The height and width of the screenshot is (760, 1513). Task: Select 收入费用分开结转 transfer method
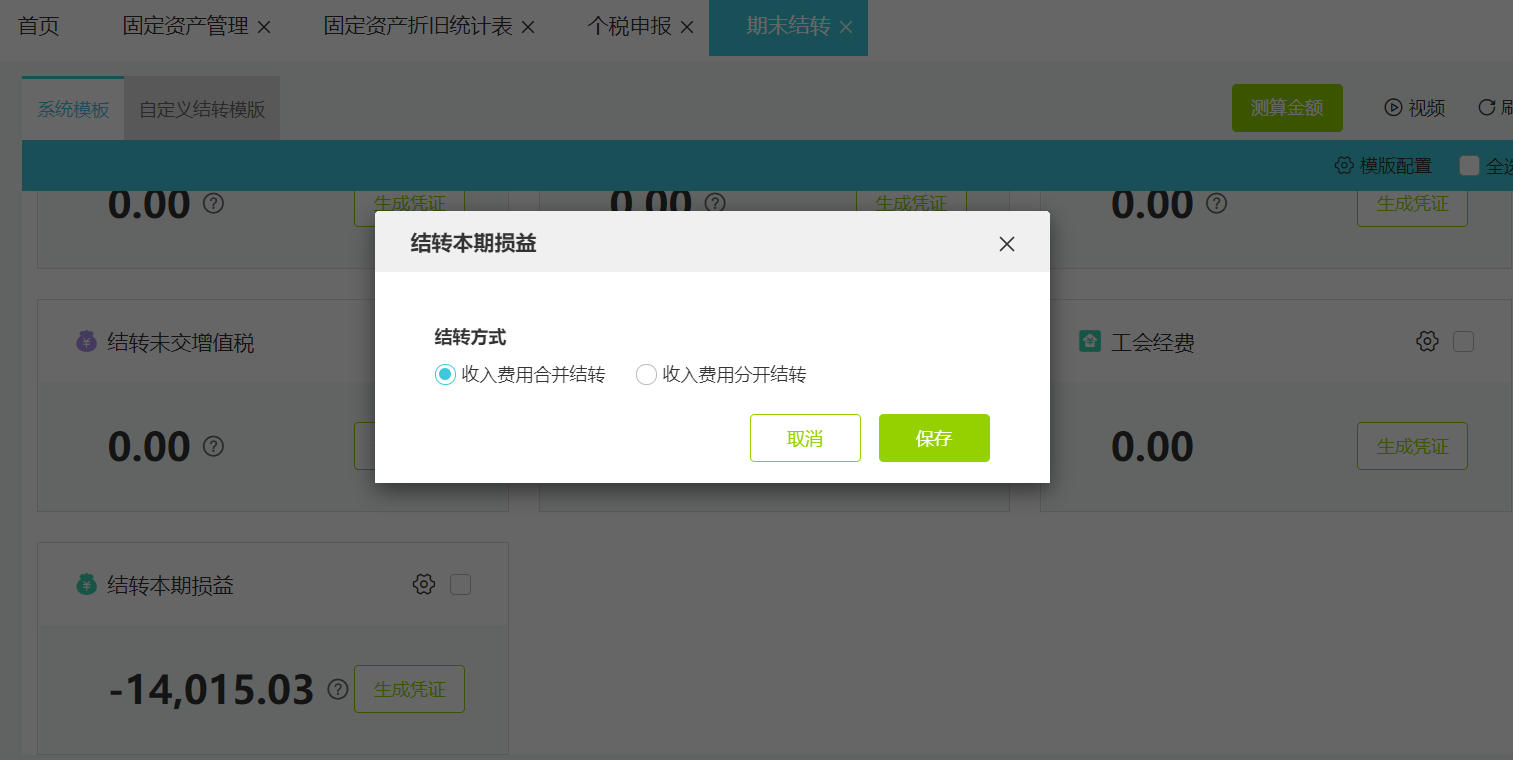[647, 374]
